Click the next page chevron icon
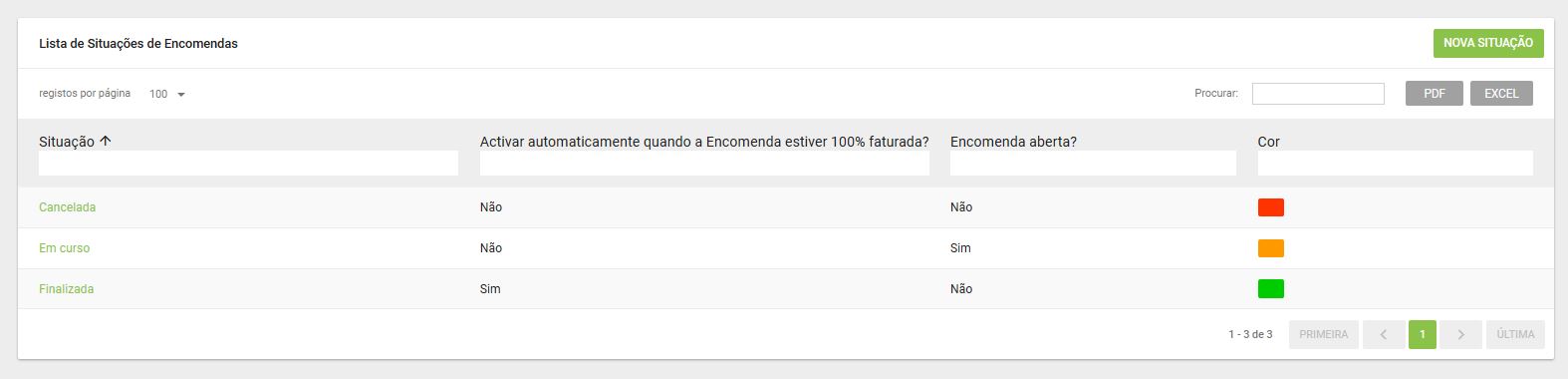Viewport: 1568px width, 379px height. [x=1460, y=334]
